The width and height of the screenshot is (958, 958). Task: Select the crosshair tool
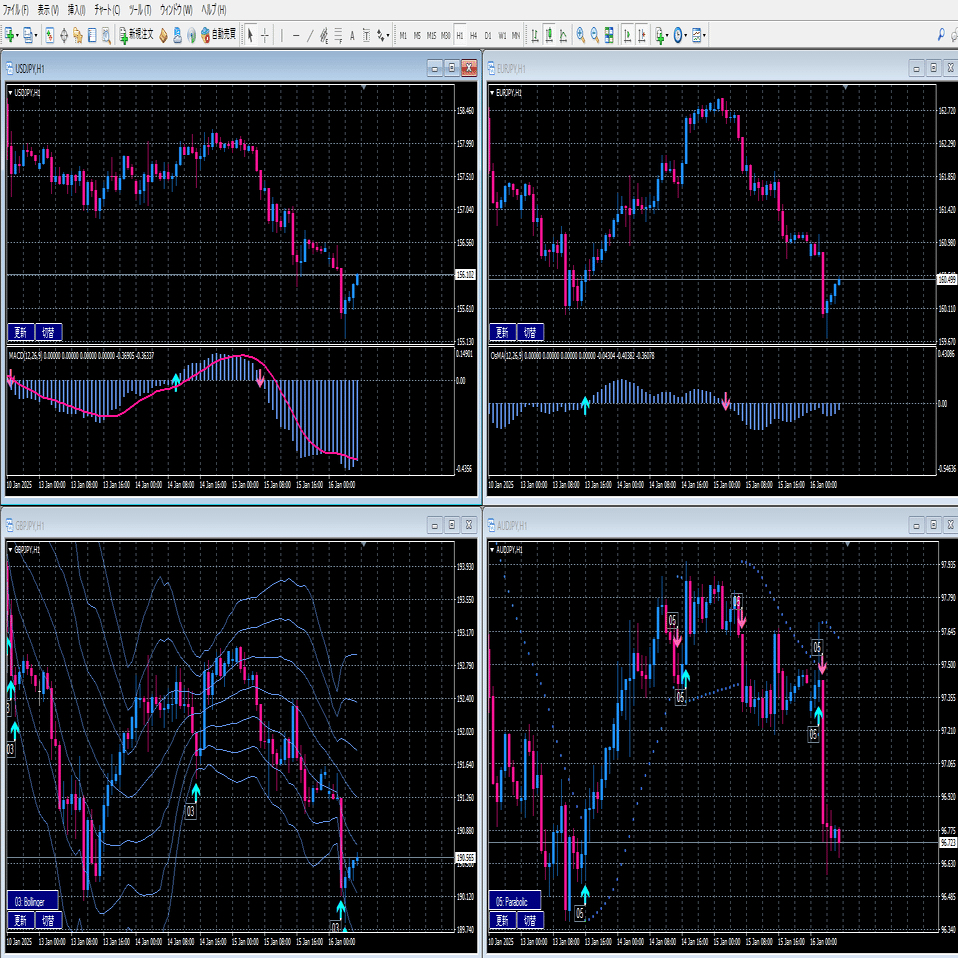(x=265, y=35)
